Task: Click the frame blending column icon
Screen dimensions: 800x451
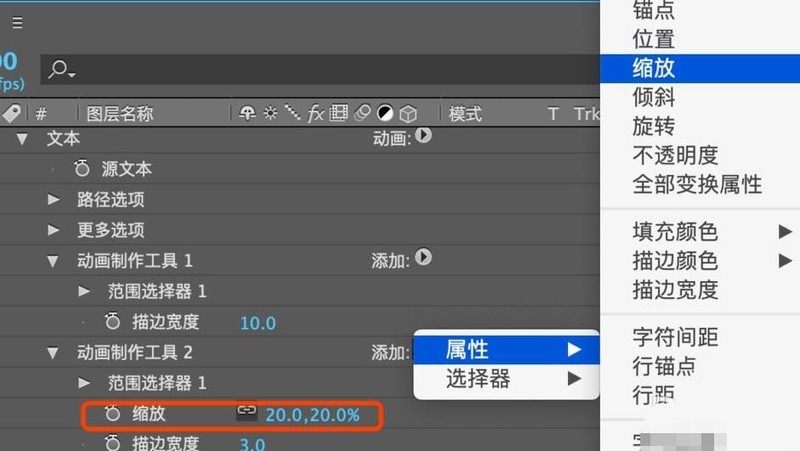Action: point(338,113)
